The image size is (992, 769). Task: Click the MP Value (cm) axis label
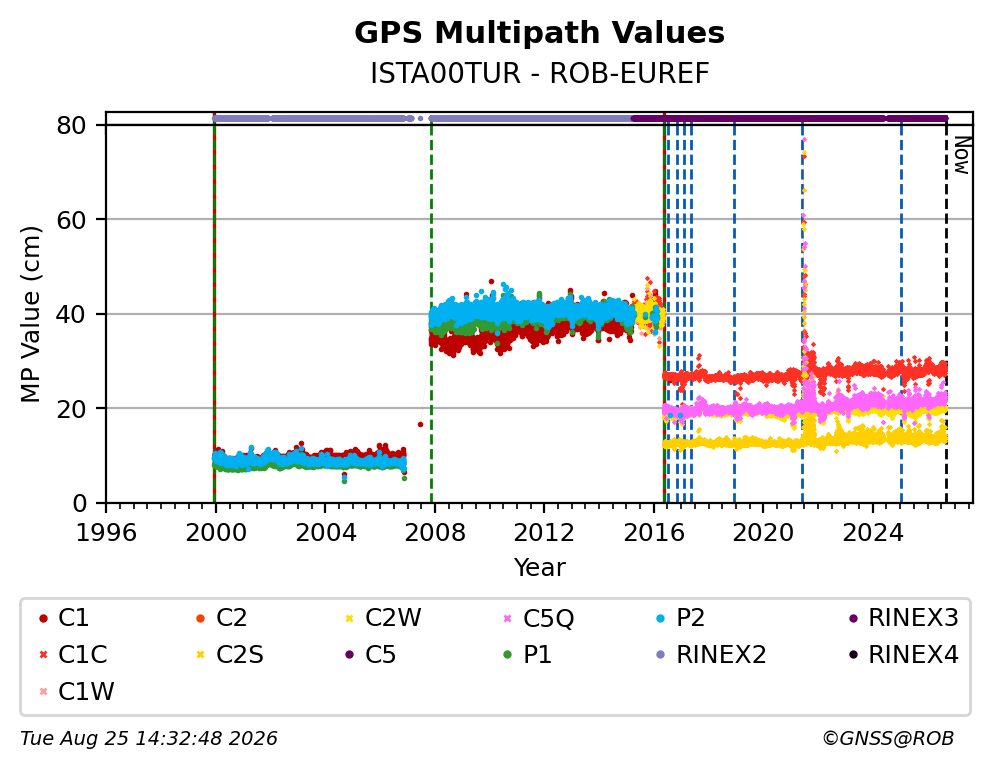pyautogui.click(x=30, y=314)
